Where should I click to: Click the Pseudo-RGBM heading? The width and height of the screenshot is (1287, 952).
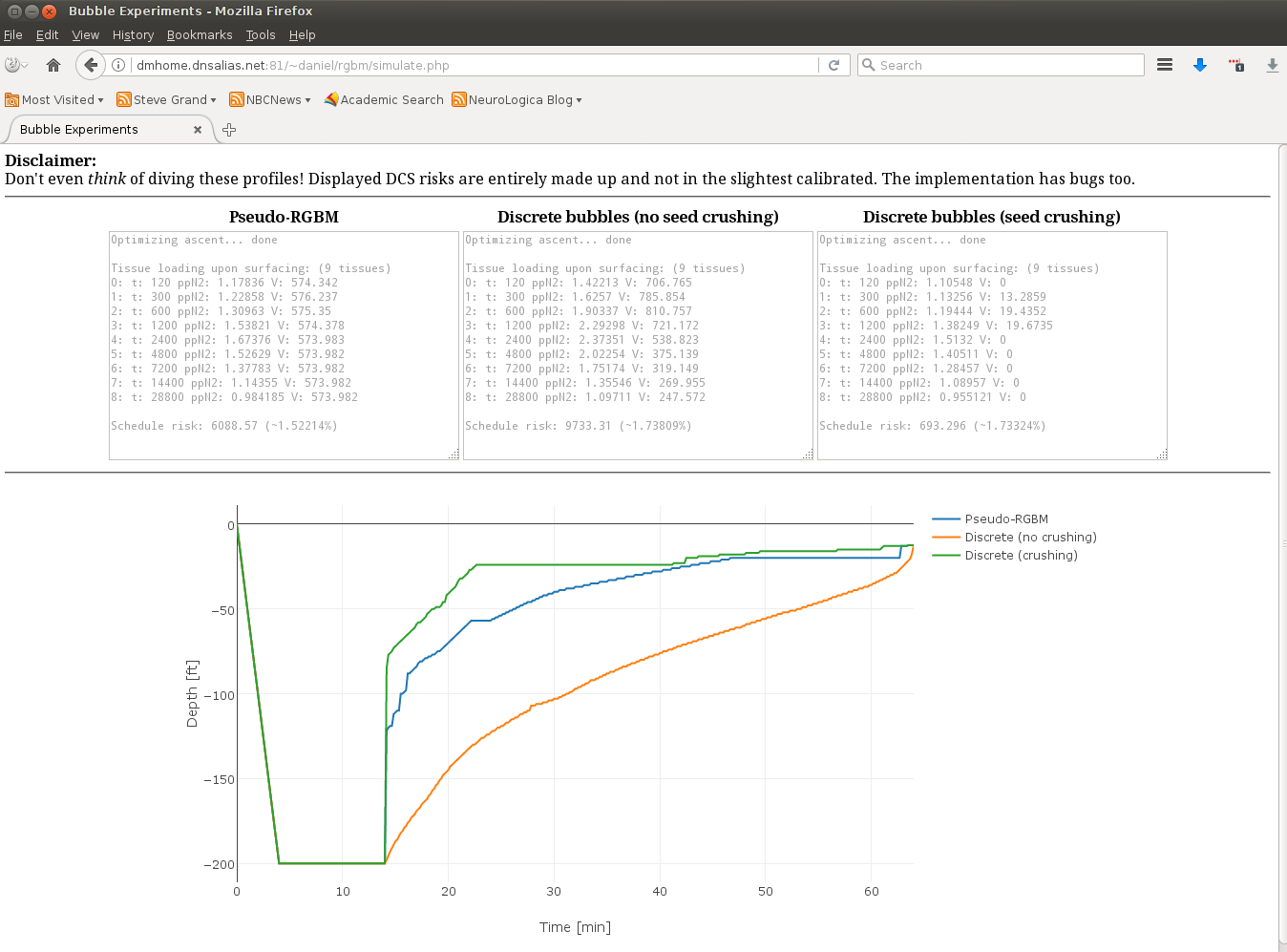(284, 217)
